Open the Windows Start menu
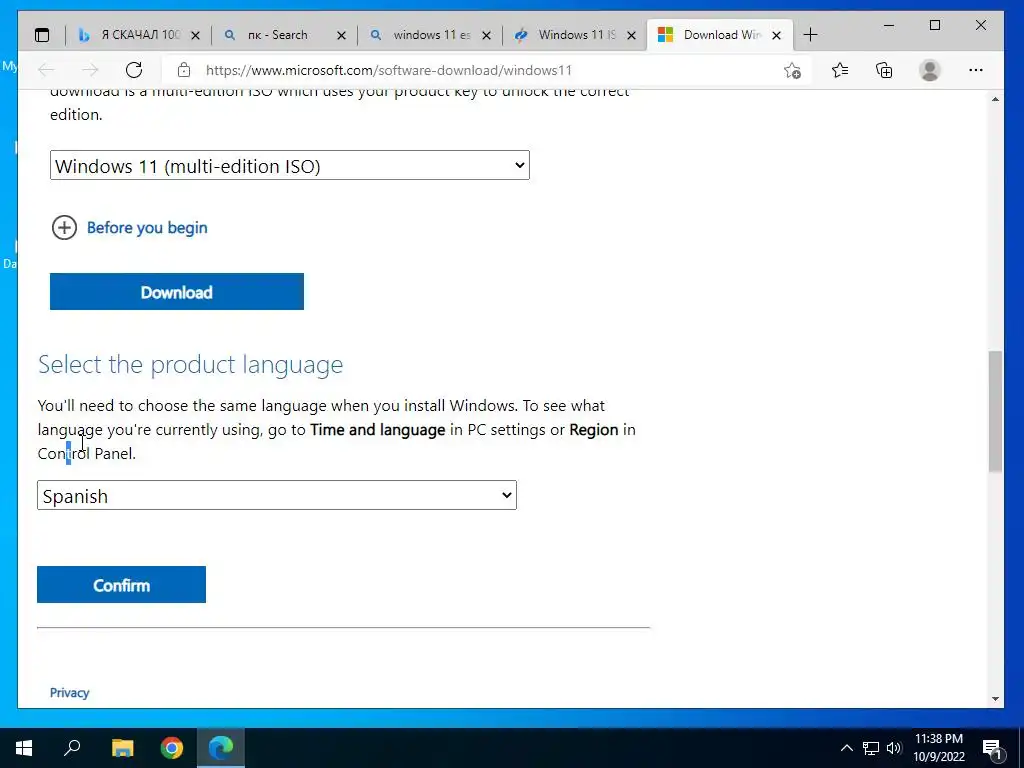 [24, 748]
